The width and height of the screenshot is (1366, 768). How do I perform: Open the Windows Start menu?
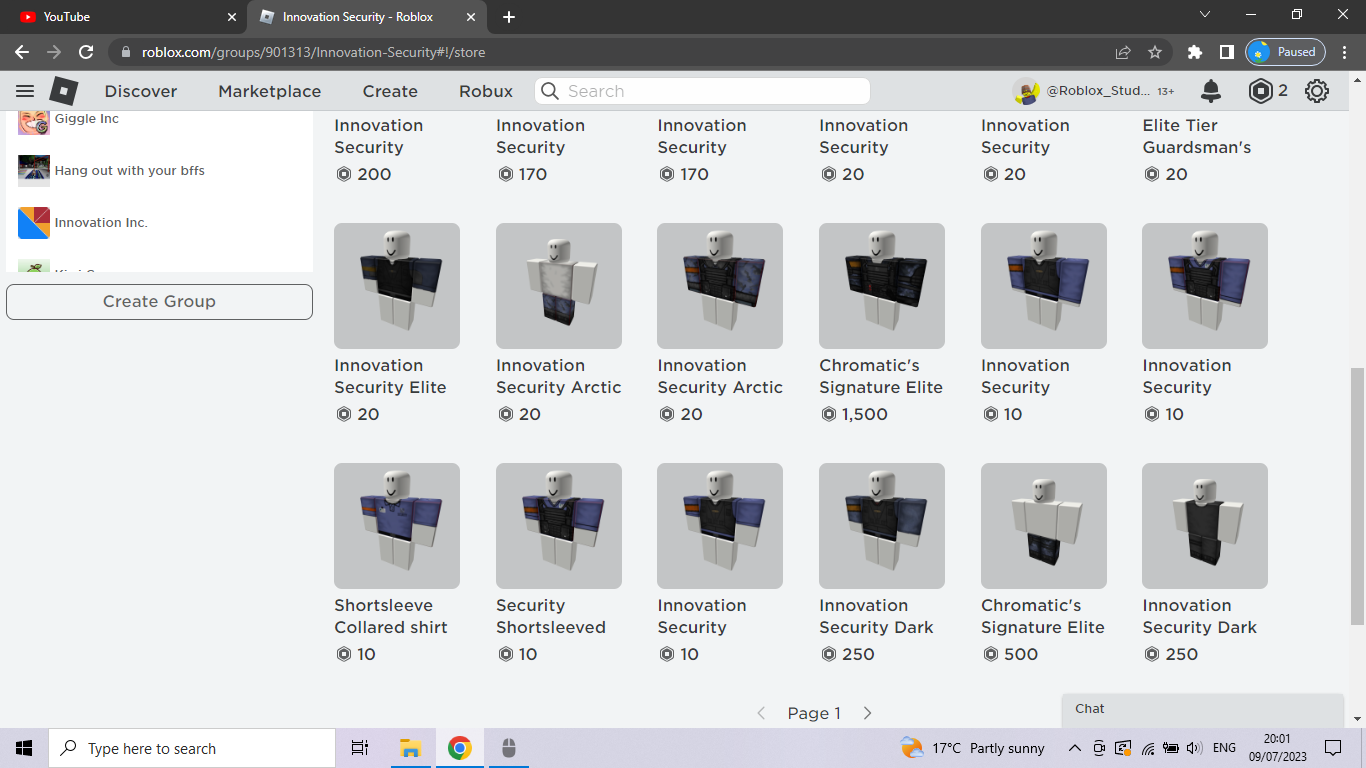point(24,748)
